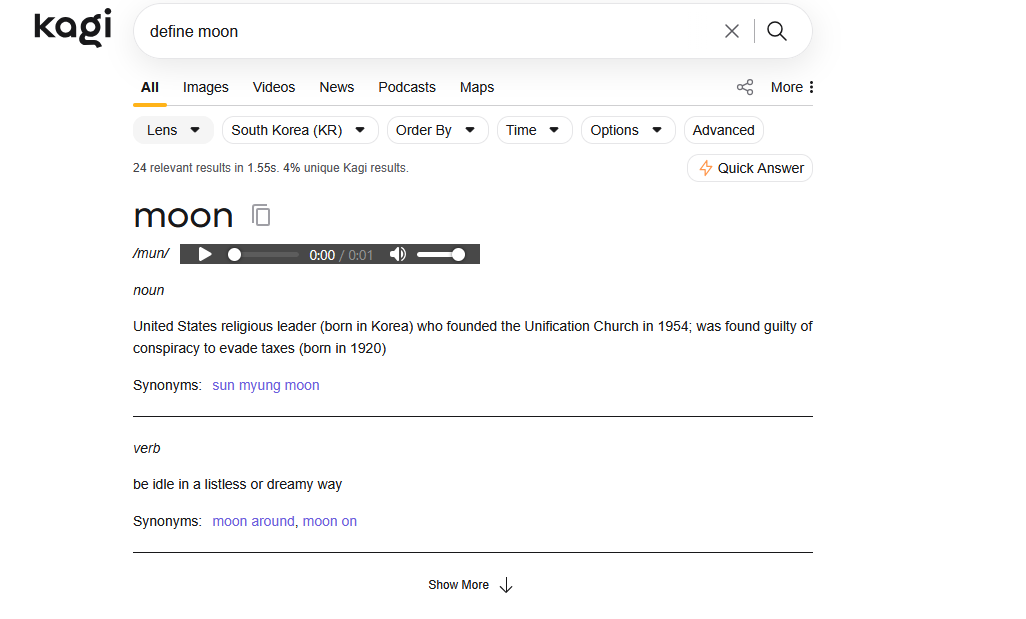Viewport: 1026px width, 619px height.
Task: Click the magnifying glass search icon
Action: pyautogui.click(x=777, y=31)
